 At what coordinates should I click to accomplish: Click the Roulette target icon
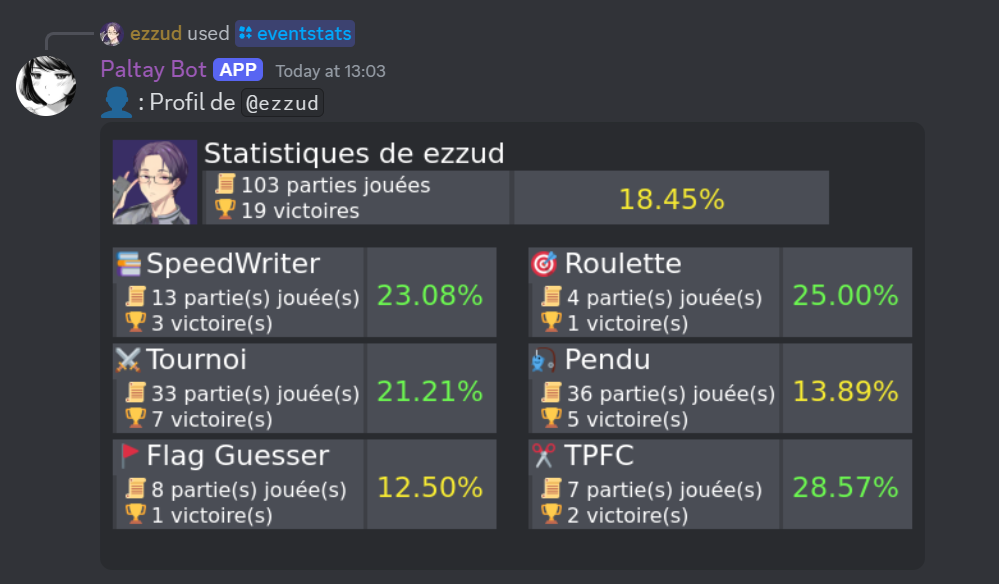pyautogui.click(x=543, y=264)
